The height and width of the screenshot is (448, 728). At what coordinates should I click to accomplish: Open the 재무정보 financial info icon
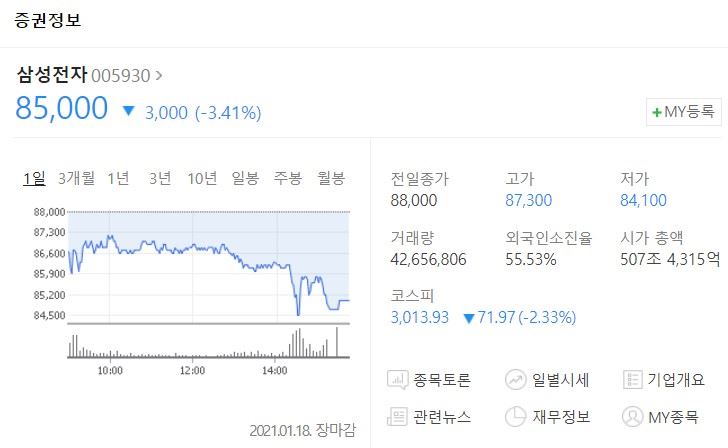tap(515, 416)
